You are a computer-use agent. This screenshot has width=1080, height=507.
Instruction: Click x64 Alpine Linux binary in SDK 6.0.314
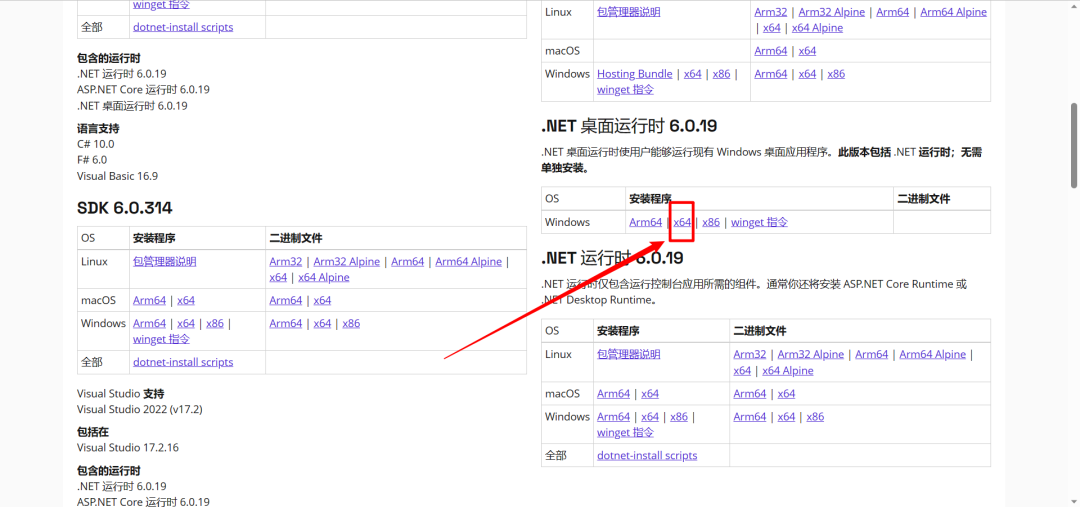[x=324, y=278]
